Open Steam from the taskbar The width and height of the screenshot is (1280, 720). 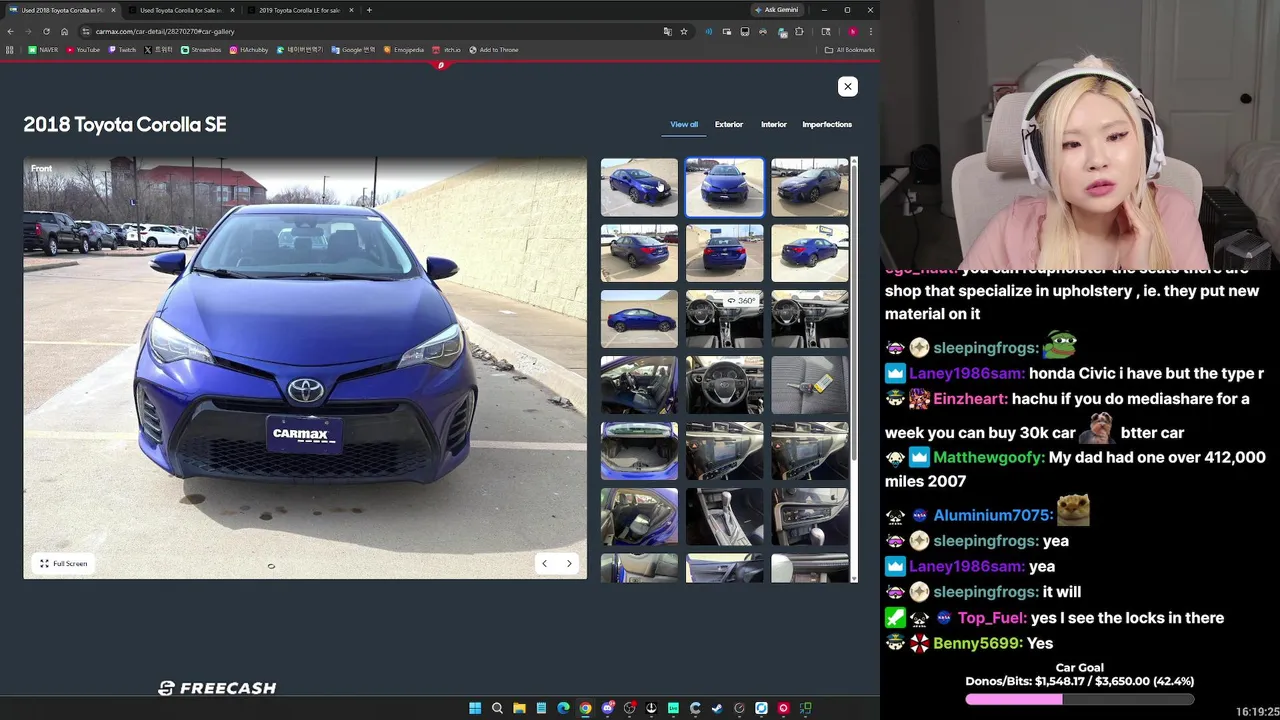[717, 708]
